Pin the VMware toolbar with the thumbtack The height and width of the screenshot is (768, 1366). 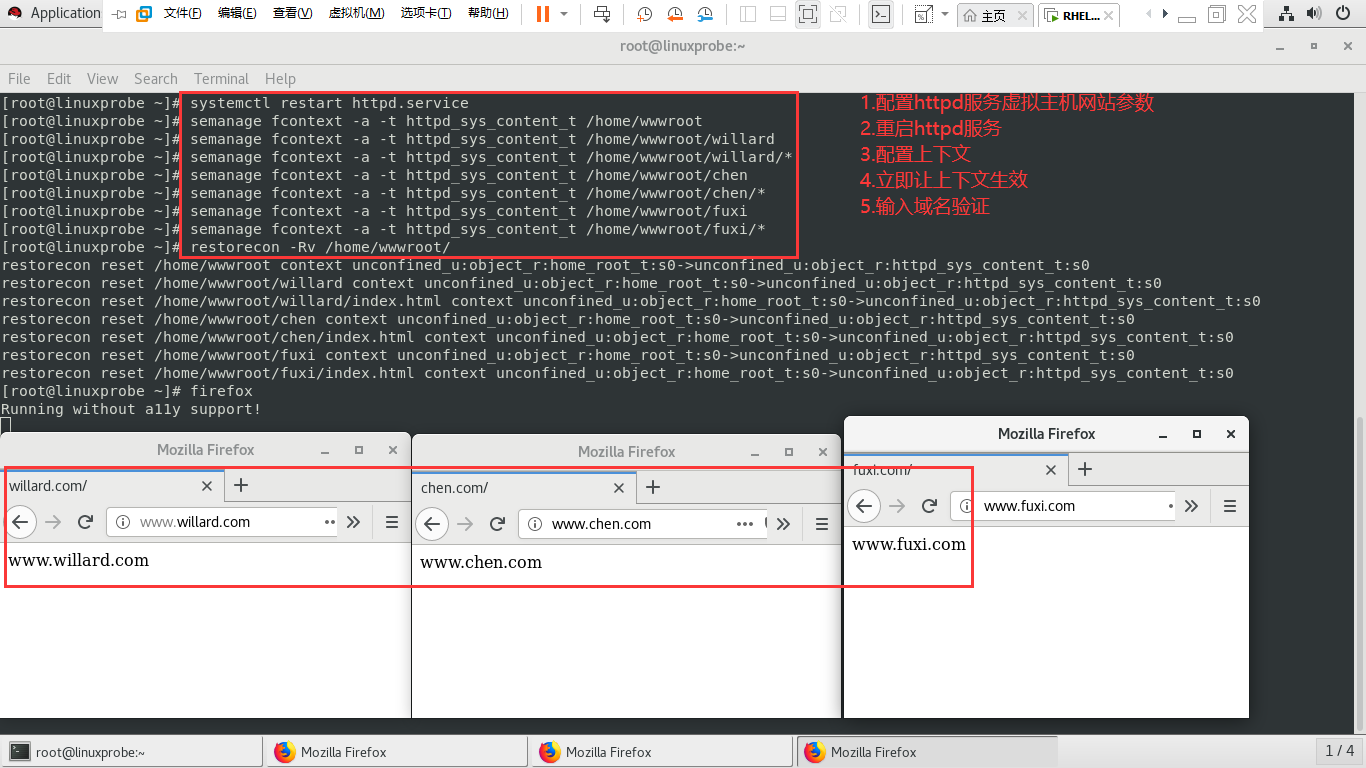pos(121,13)
